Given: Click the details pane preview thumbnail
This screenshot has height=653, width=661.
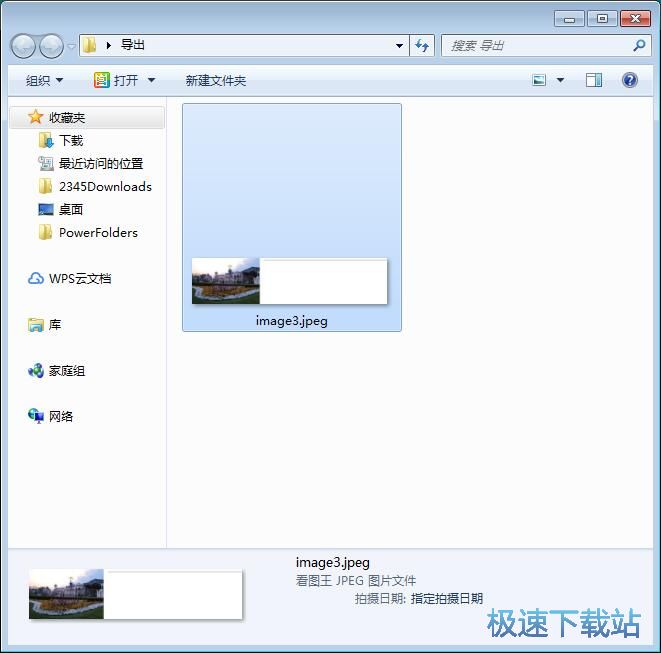Looking at the screenshot, I should point(135,594).
